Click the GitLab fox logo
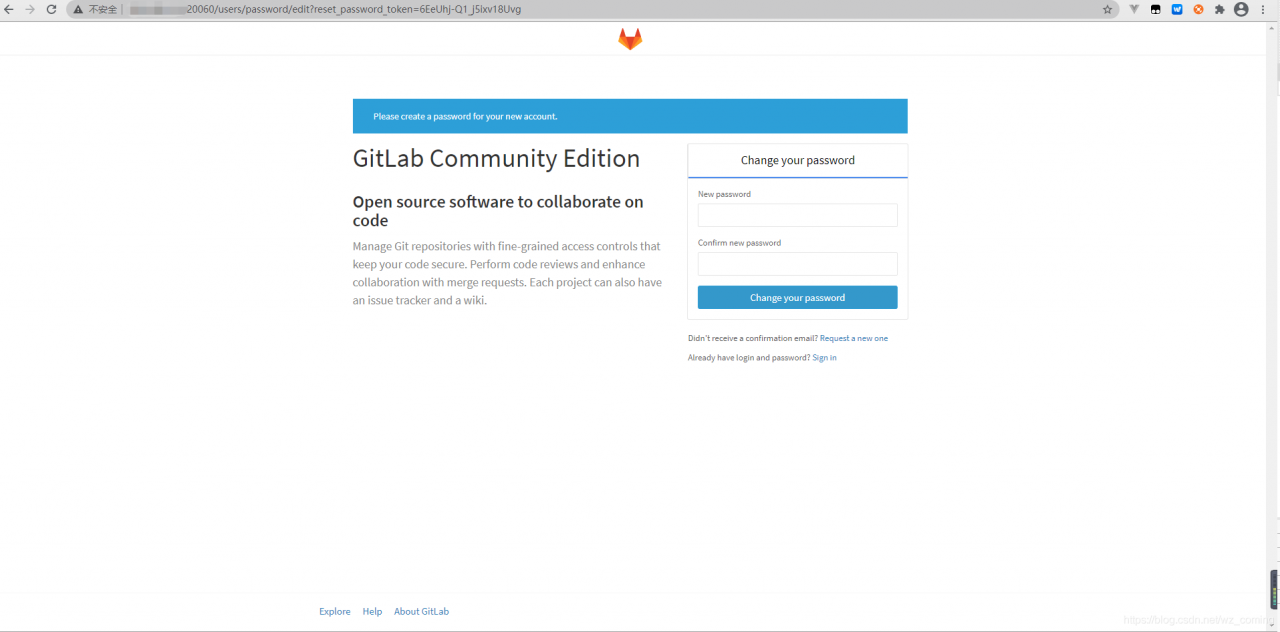Image resolution: width=1280 pixels, height=632 pixels. point(630,39)
